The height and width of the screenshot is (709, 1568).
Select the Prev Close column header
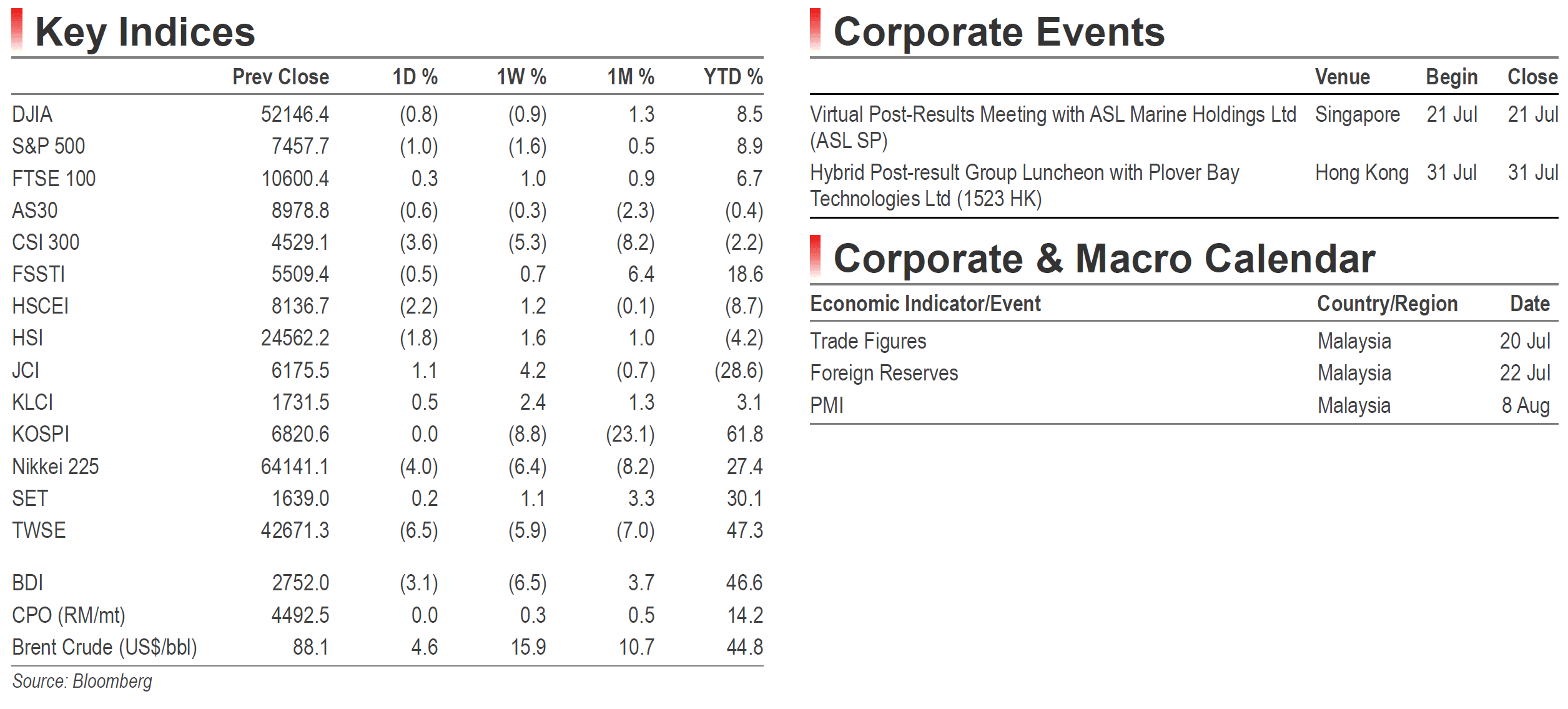click(280, 77)
